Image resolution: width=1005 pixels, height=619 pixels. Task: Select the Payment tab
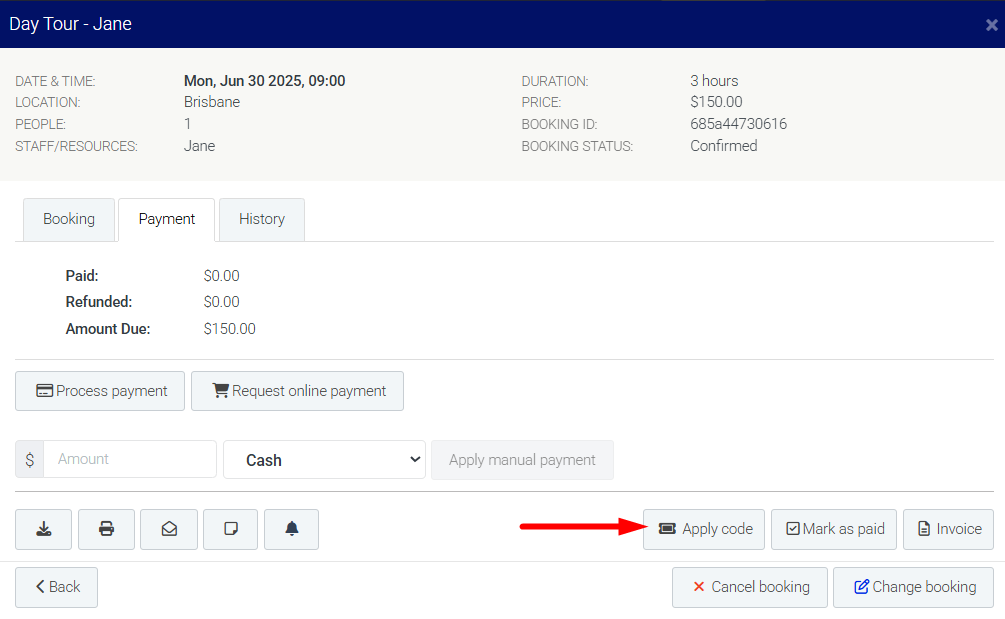pyautogui.click(x=167, y=219)
